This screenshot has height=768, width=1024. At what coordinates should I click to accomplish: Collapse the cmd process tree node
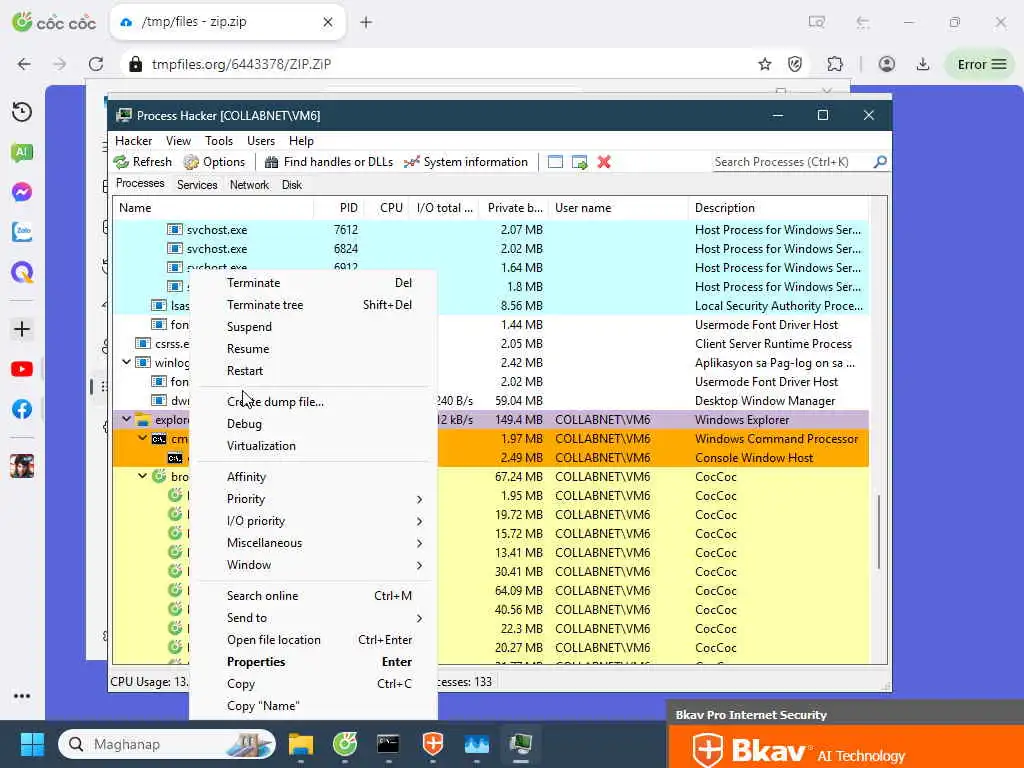point(142,438)
